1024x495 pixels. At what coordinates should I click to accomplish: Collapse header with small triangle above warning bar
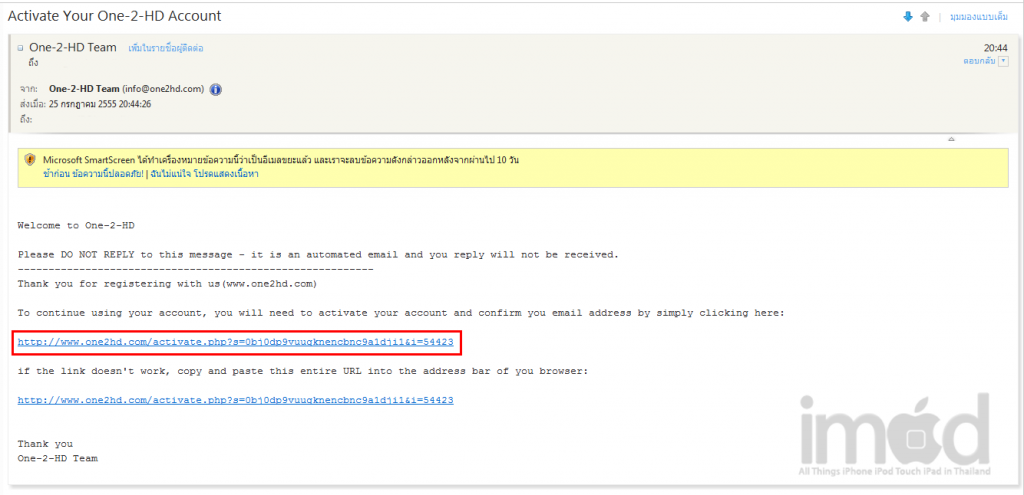(x=951, y=139)
